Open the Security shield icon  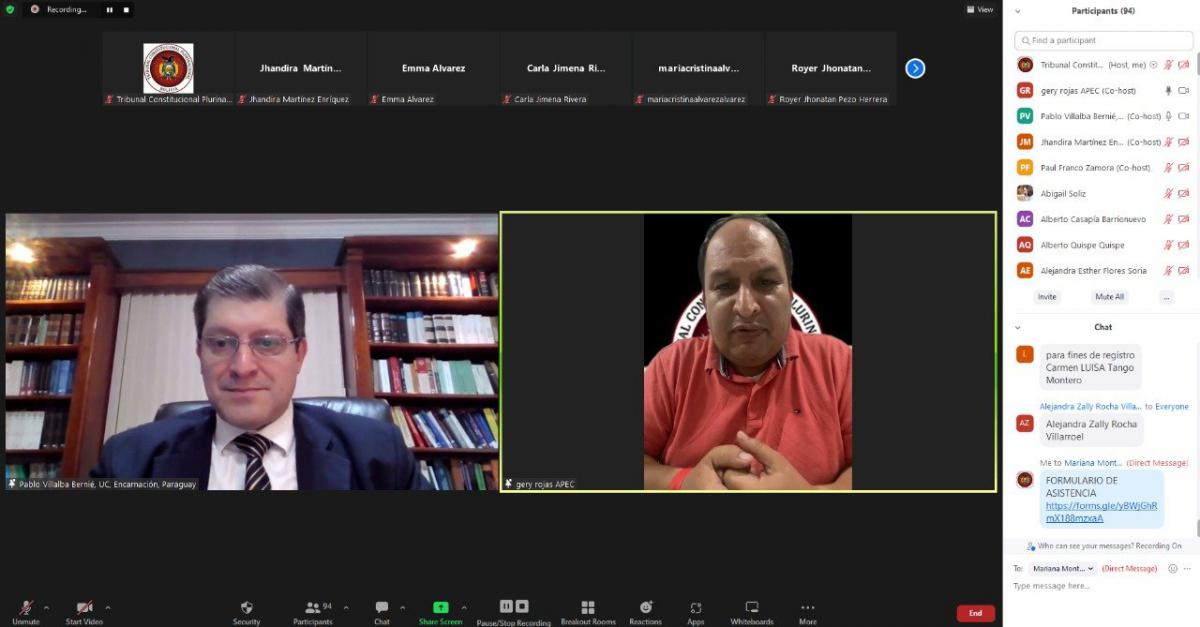[x=247, y=608]
